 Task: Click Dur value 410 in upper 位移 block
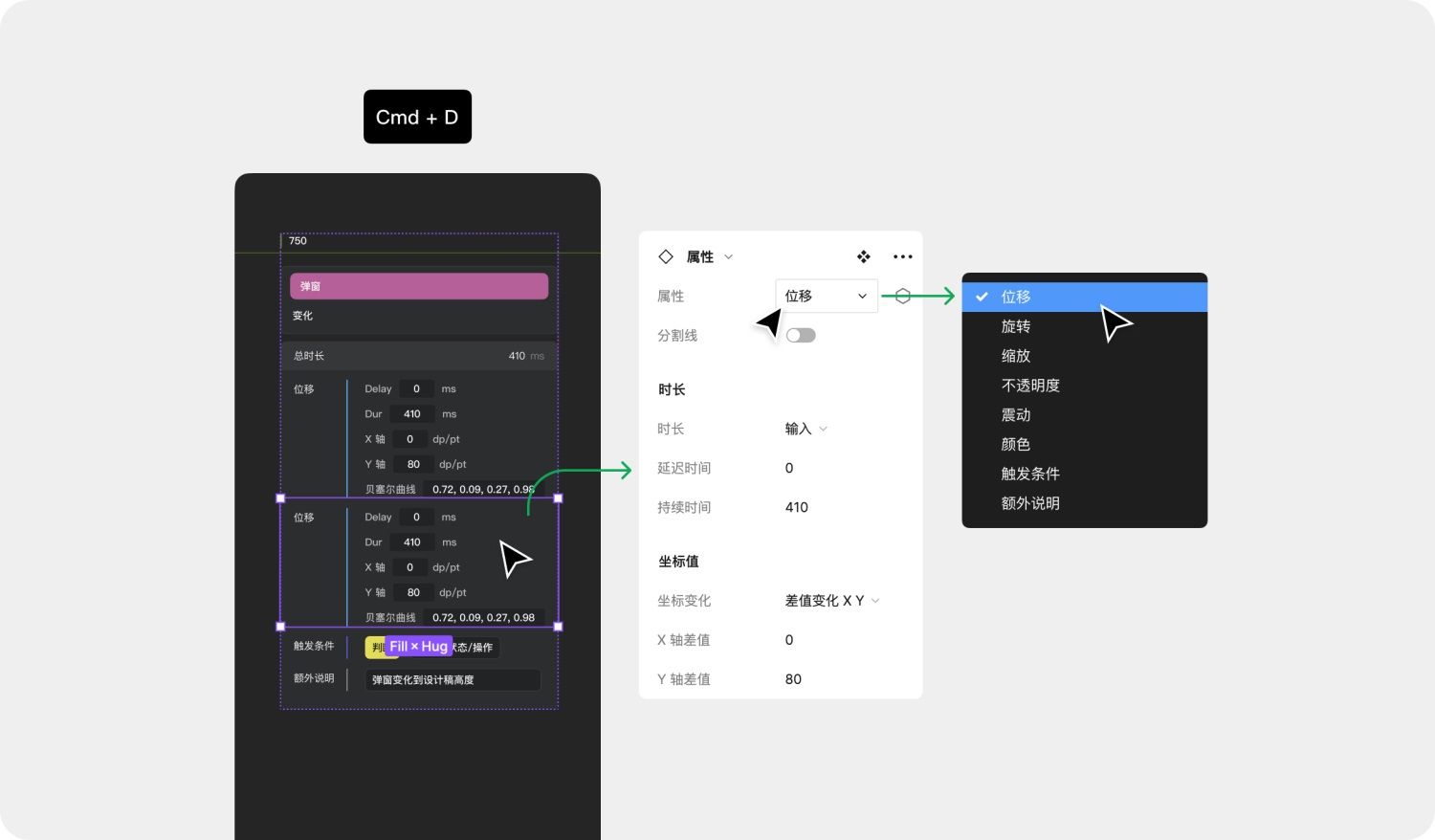pos(412,414)
